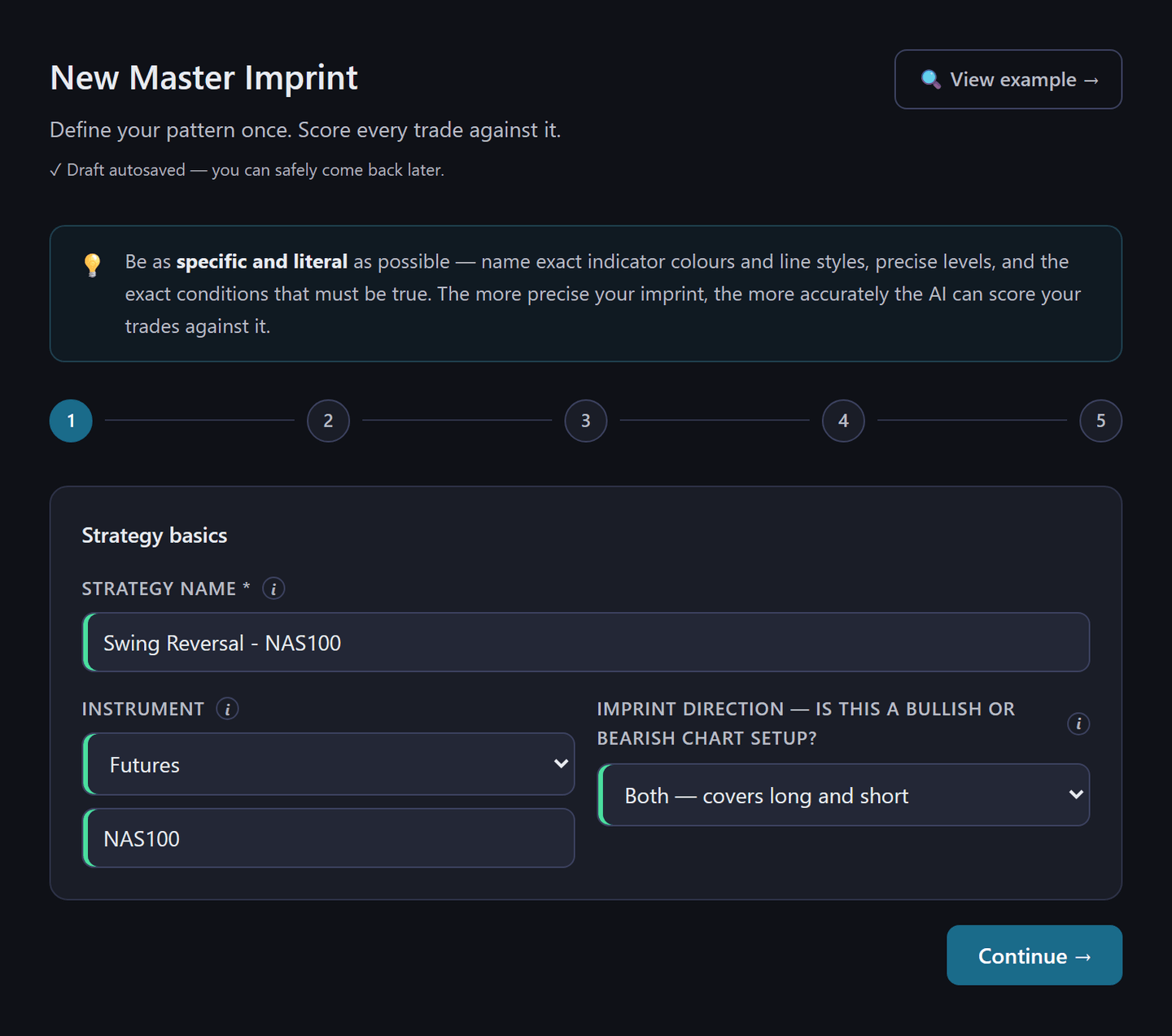Image resolution: width=1172 pixels, height=1036 pixels.
Task: Click the info icon next to Instrument
Action: click(x=227, y=709)
